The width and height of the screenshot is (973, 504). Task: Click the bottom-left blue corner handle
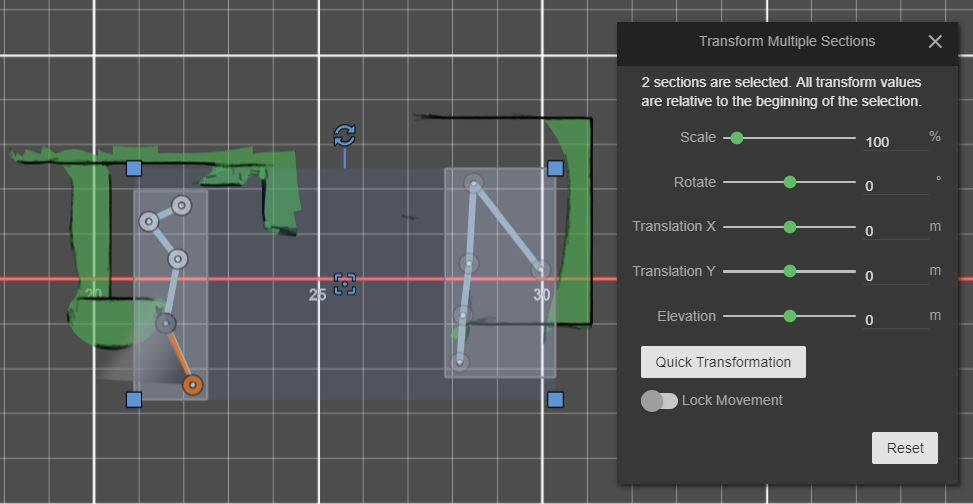click(134, 399)
